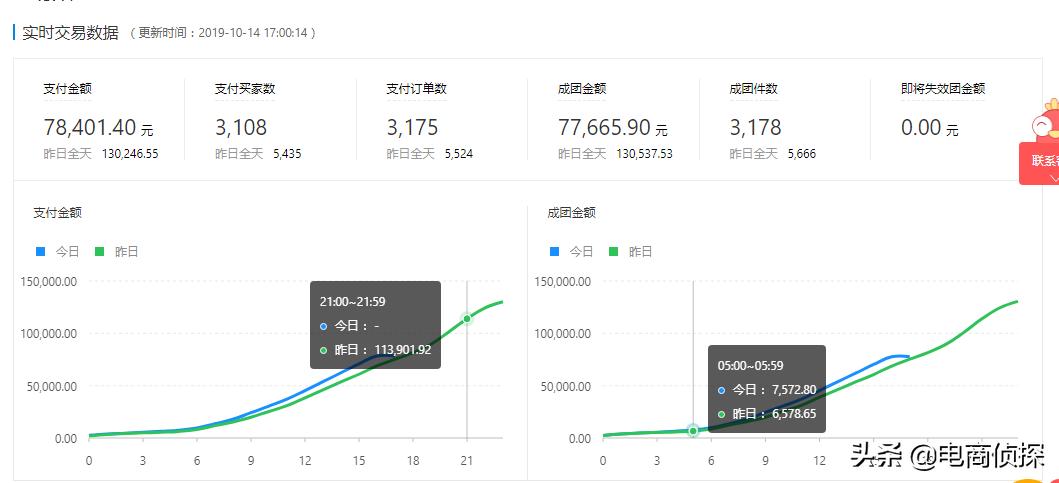Click the 05:00~05:59 tooltip header
Image resolution: width=1059 pixels, height=483 pixels.
click(x=750, y=366)
